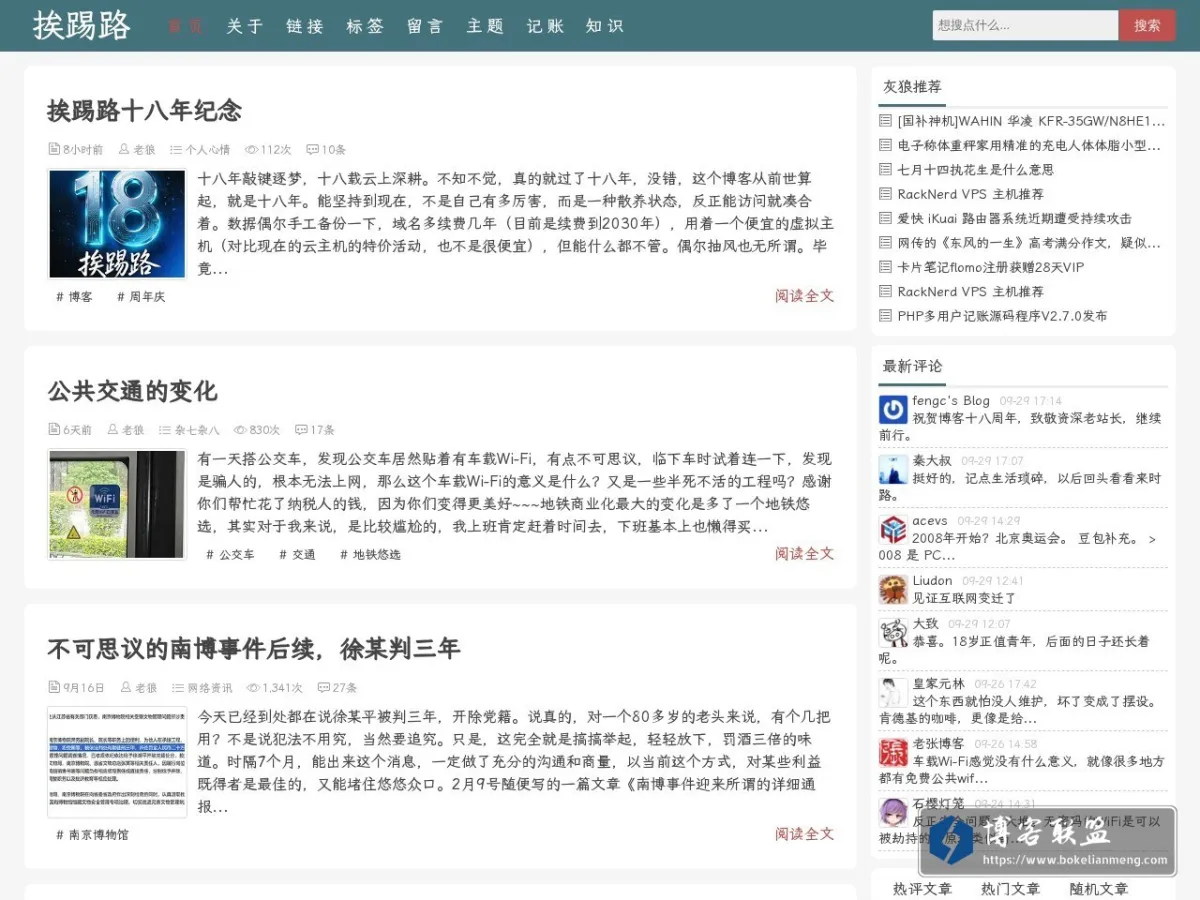
Task: Open the 主题 menu item
Action: (x=484, y=26)
